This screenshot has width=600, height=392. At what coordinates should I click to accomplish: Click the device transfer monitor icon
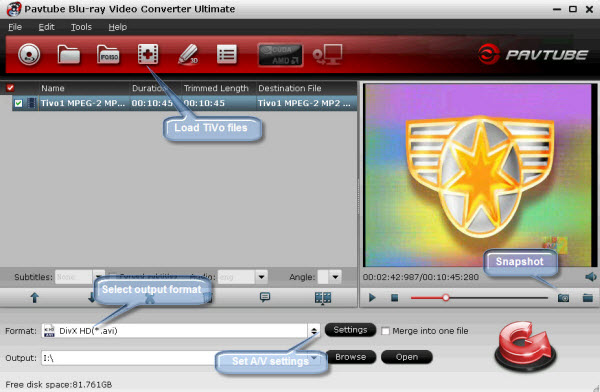(328, 54)
